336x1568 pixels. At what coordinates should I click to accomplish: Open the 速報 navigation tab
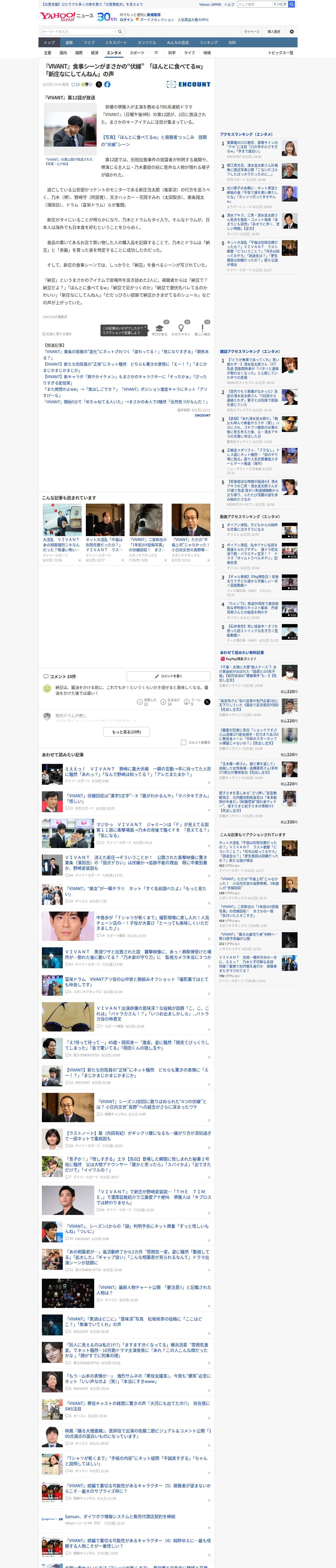pyautogui.click(x=69, y=43)
